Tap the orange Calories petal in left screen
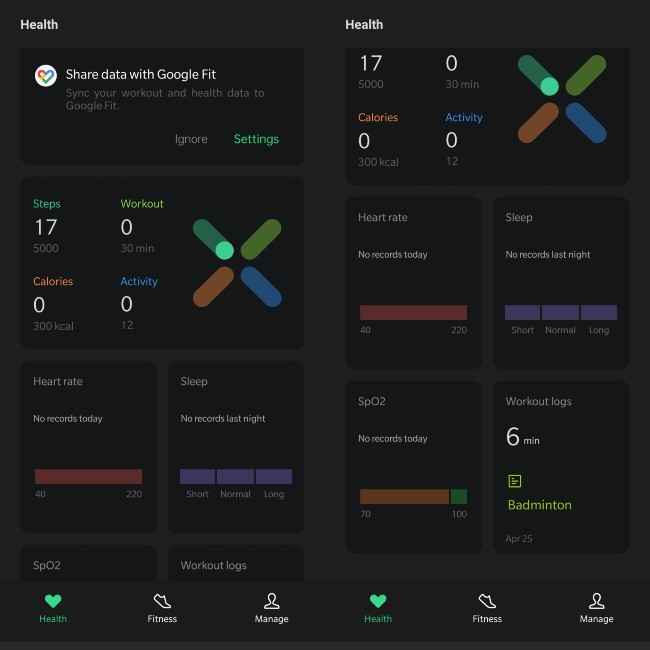Viewport: 650px width, 650px height. (x=213, y=287)
